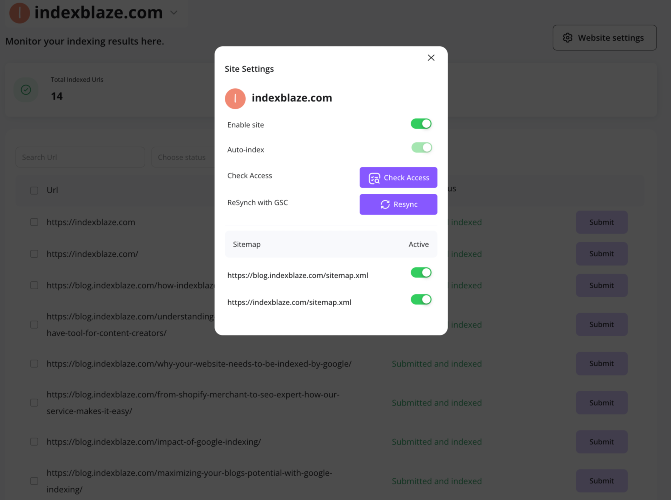Submit the impact-of-google-indexing URL

pyautogui.click(x=601, y=442)
